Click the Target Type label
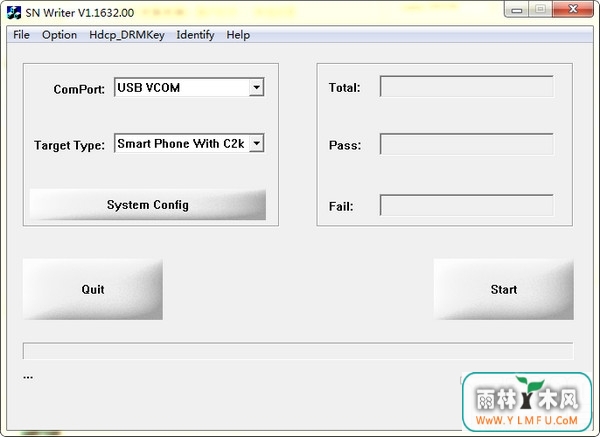The height and width of the screenshot is (437, 600). (69, 145)
